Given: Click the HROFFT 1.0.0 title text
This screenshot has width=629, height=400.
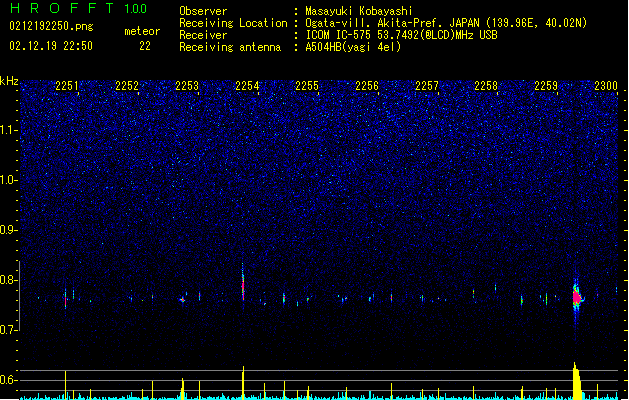Looking at the screenshot, I should 79,8.
